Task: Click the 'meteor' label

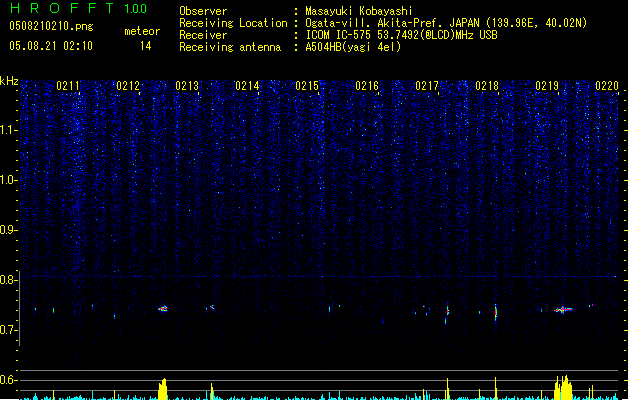Action: 142,31
